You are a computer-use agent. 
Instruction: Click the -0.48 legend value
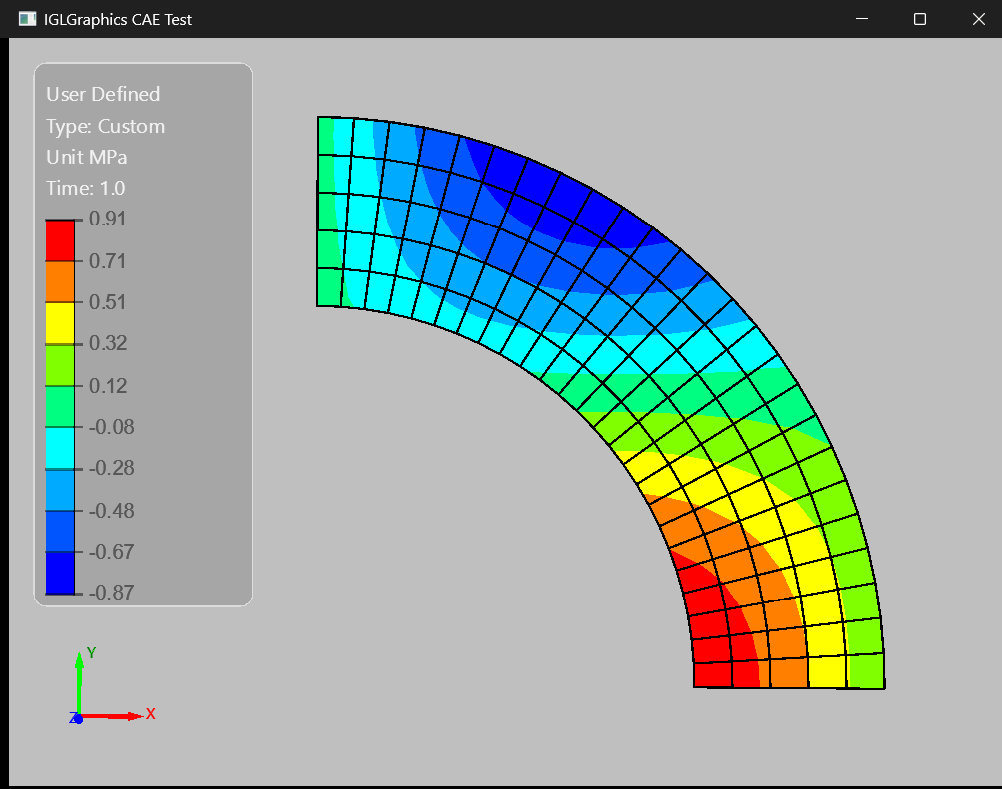pyautogui.click(x=111, y=510)
